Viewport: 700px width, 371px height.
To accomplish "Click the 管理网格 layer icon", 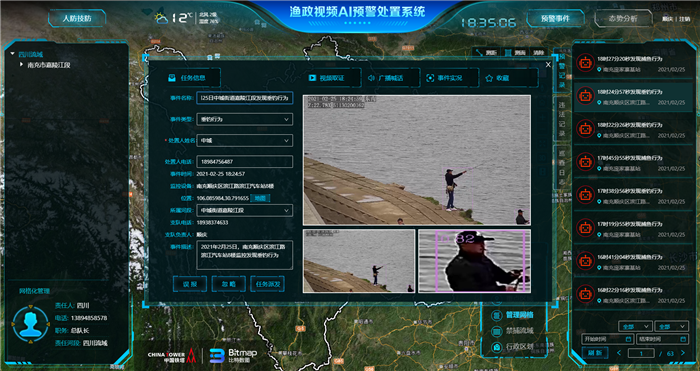I will pos(496,316).
